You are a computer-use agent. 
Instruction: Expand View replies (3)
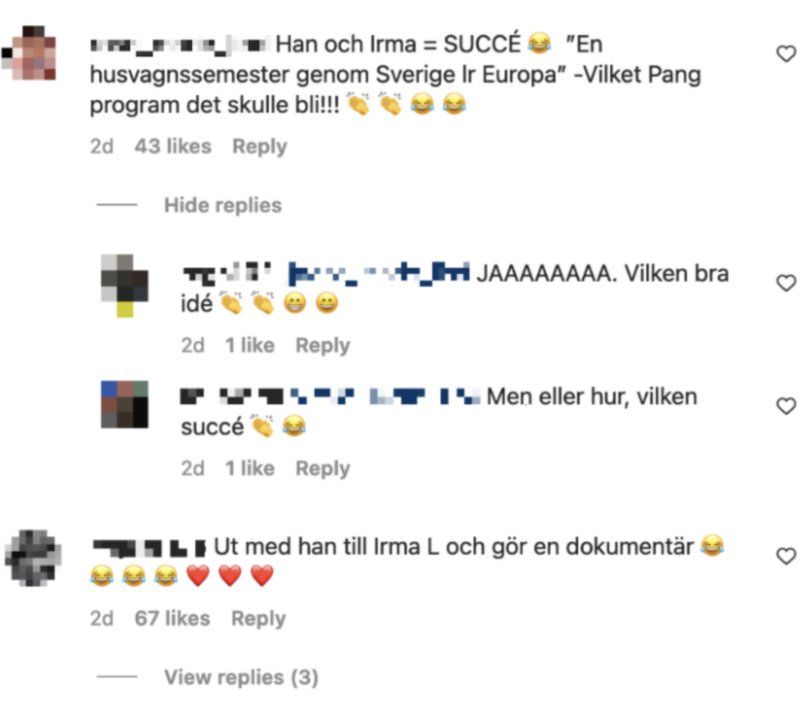pyautogui.click(x=241, y=677)
